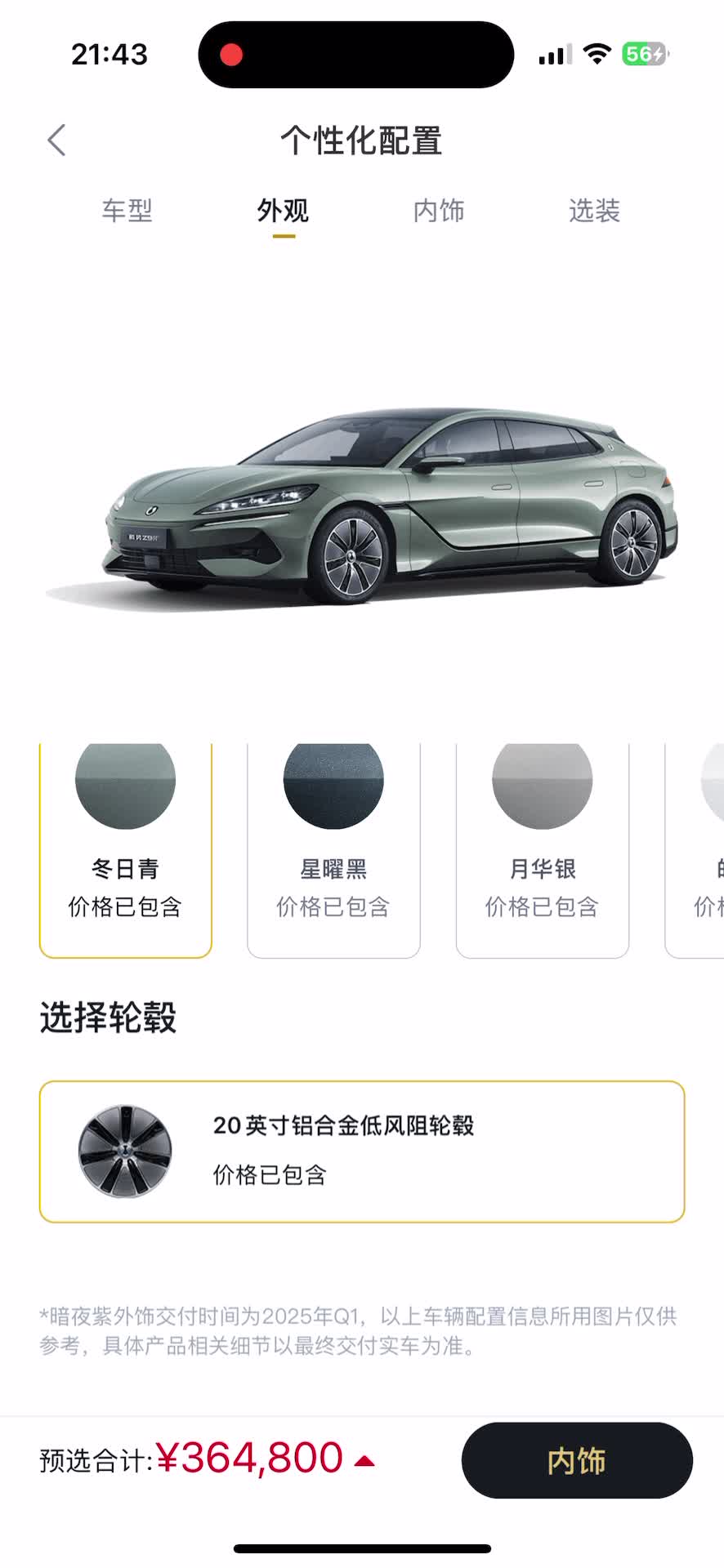Tap the red recording indicator dot
This screenshot has width=724, height=1568.
tap(231, 55)
